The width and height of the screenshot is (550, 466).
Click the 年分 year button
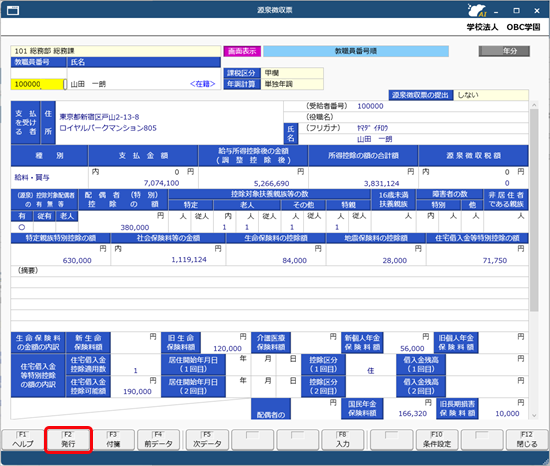click(504, 51)
